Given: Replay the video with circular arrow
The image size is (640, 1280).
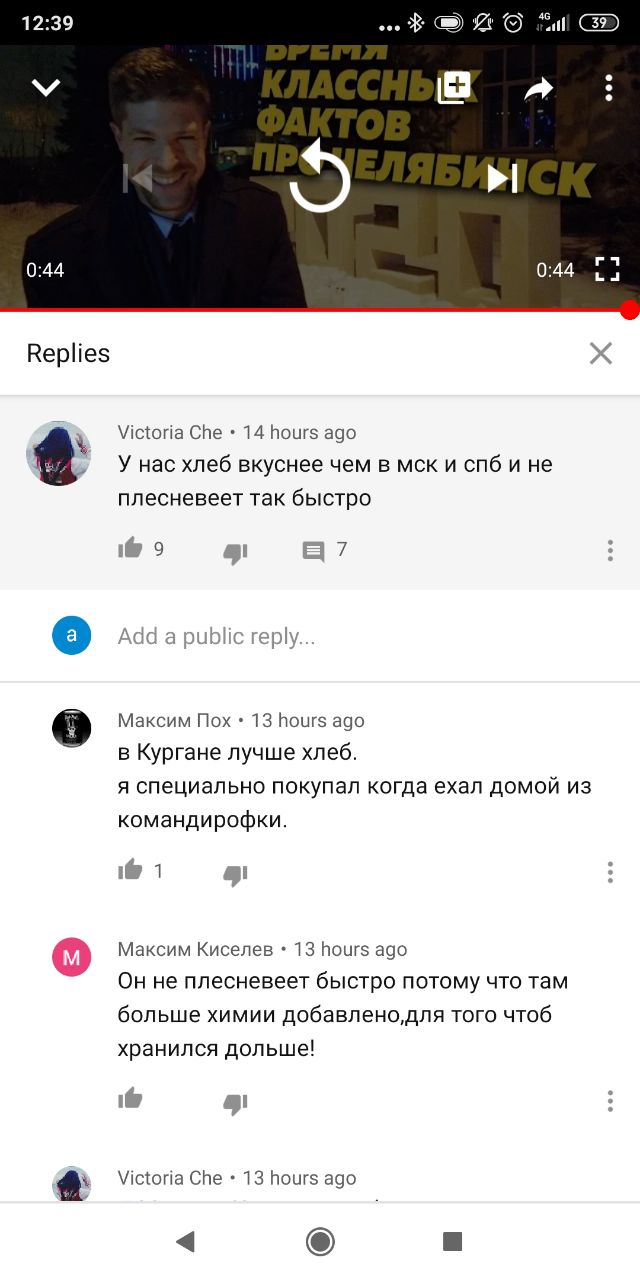Looking at the screenshot, I should click(320, 176).
